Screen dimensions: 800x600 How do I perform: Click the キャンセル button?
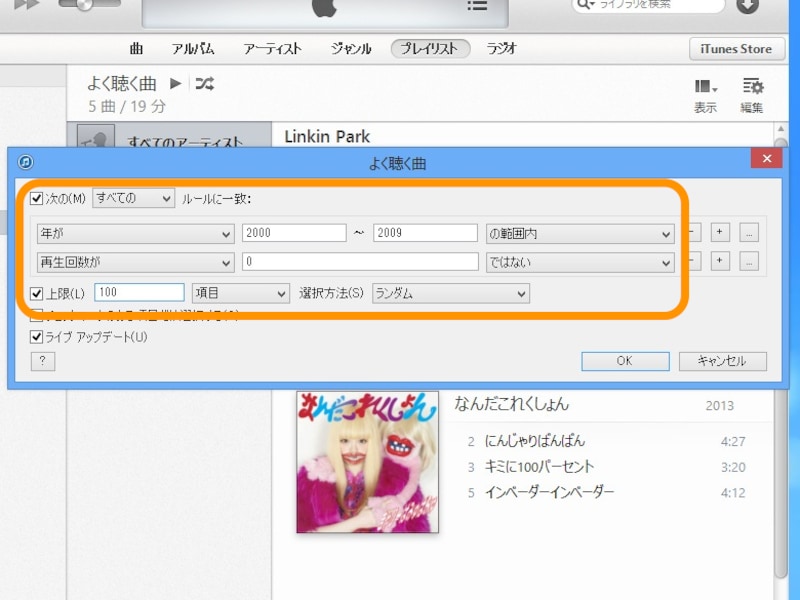[x=722, y=361]
